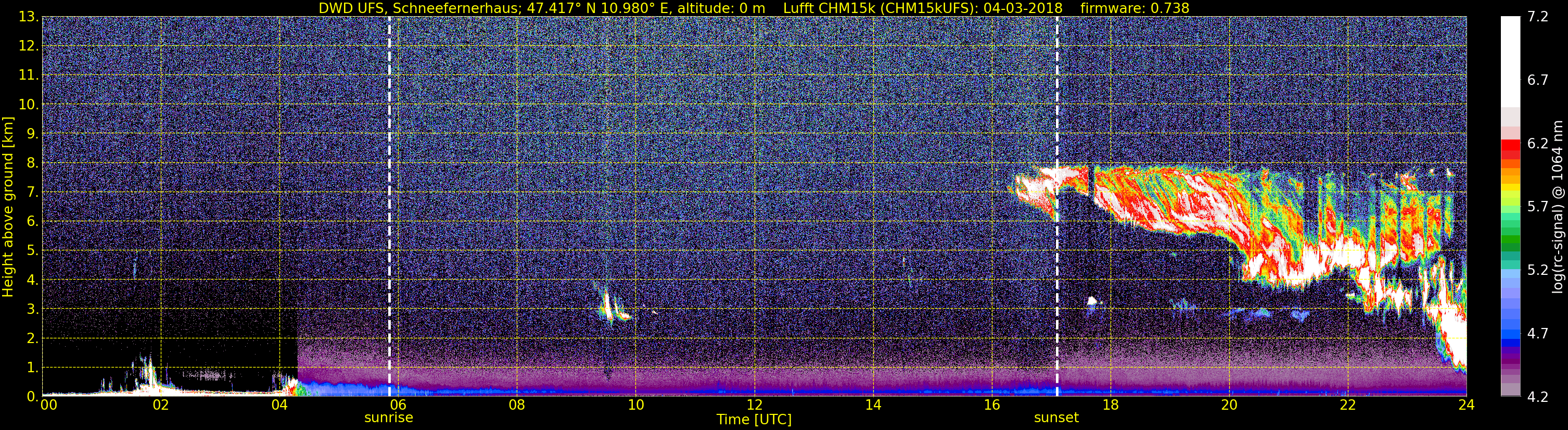Click the 'firmware: 0.738' title text
This screenshot has height=430, width=1568.
[x=1135, y=8]
